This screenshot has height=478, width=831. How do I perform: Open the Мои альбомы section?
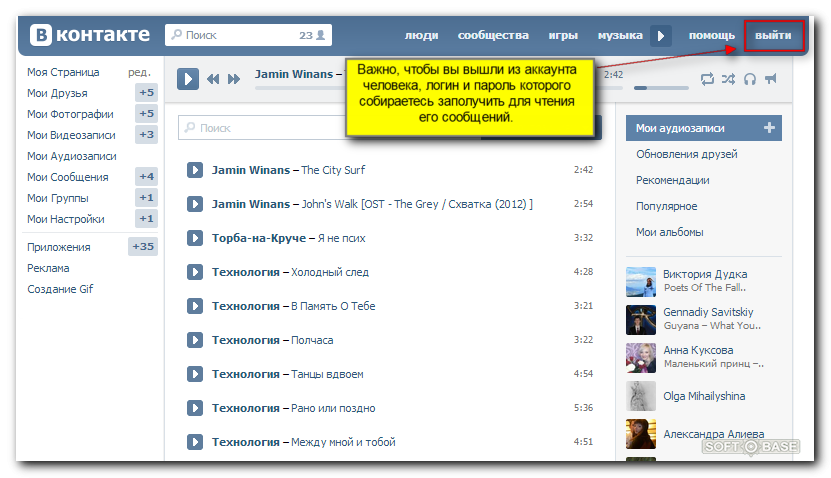coord(669,232)
